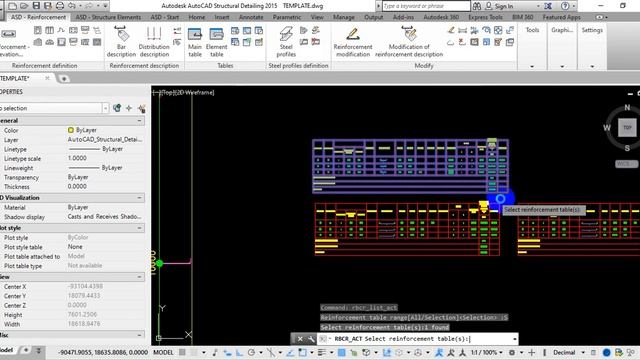The image size is (640, 360).
Task: Click the ByLayer yellow color swatch
Action: point(71,130)
